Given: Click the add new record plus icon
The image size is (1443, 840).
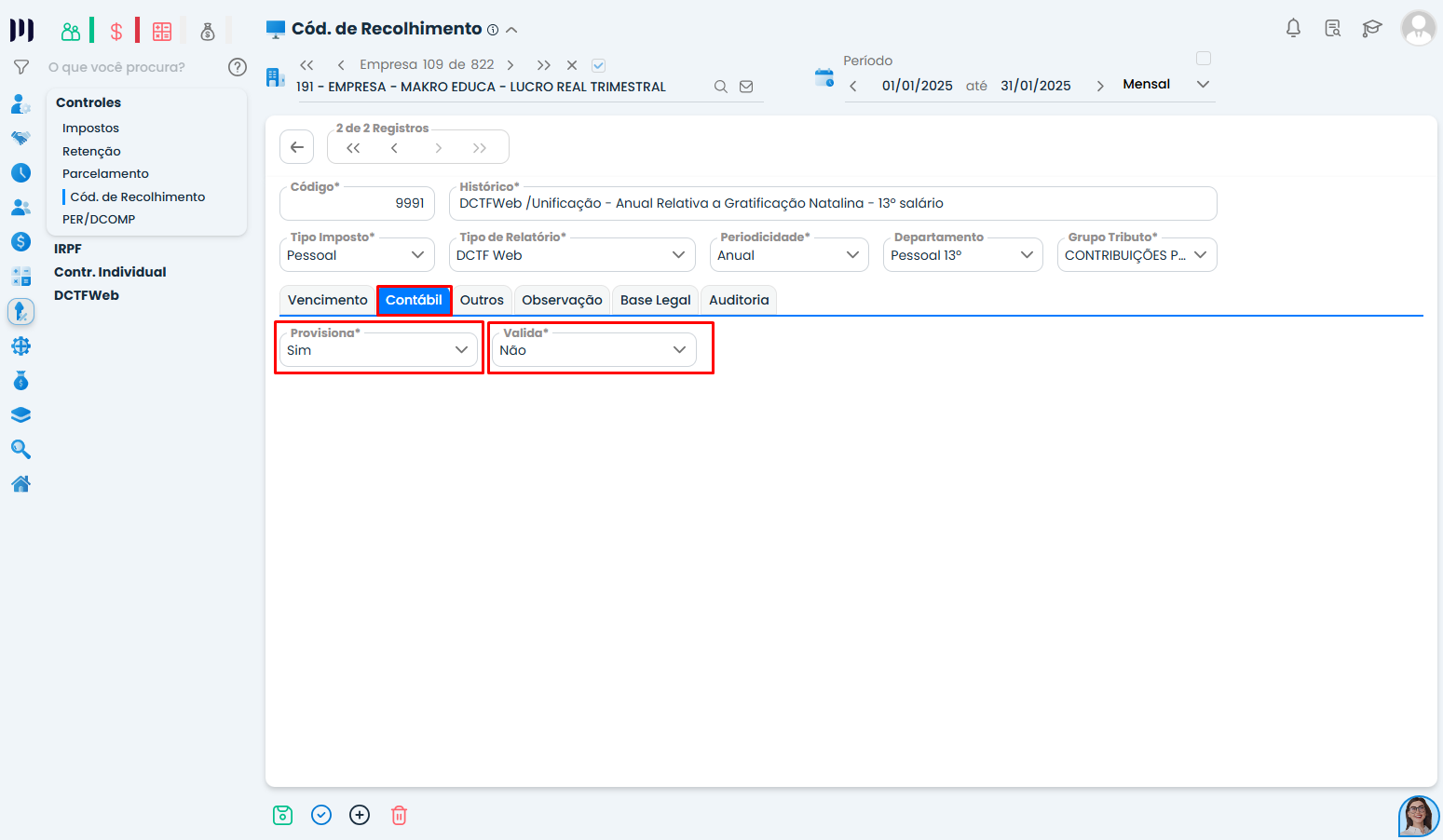Looking at the screenshot, I should [360, 815].
